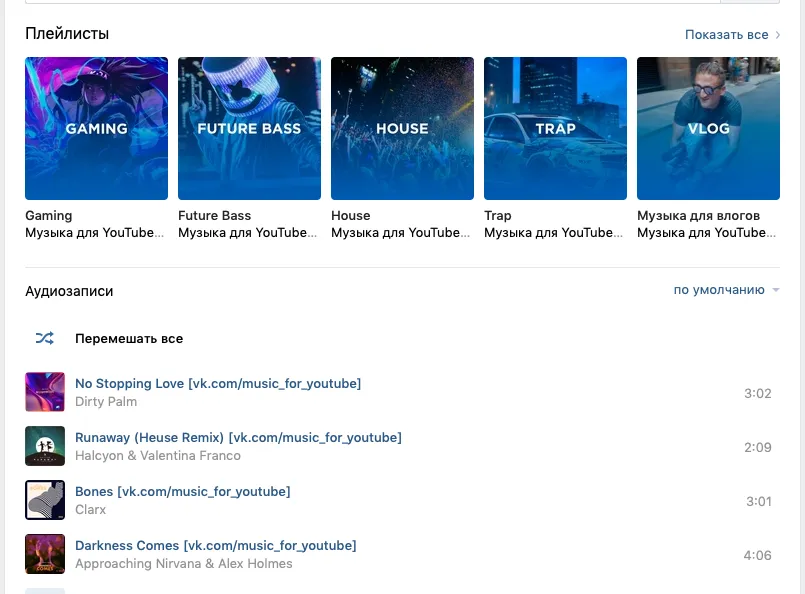Click the chevron next to Показать все
This screenshot has width=805, height=594.
[778, 35]
